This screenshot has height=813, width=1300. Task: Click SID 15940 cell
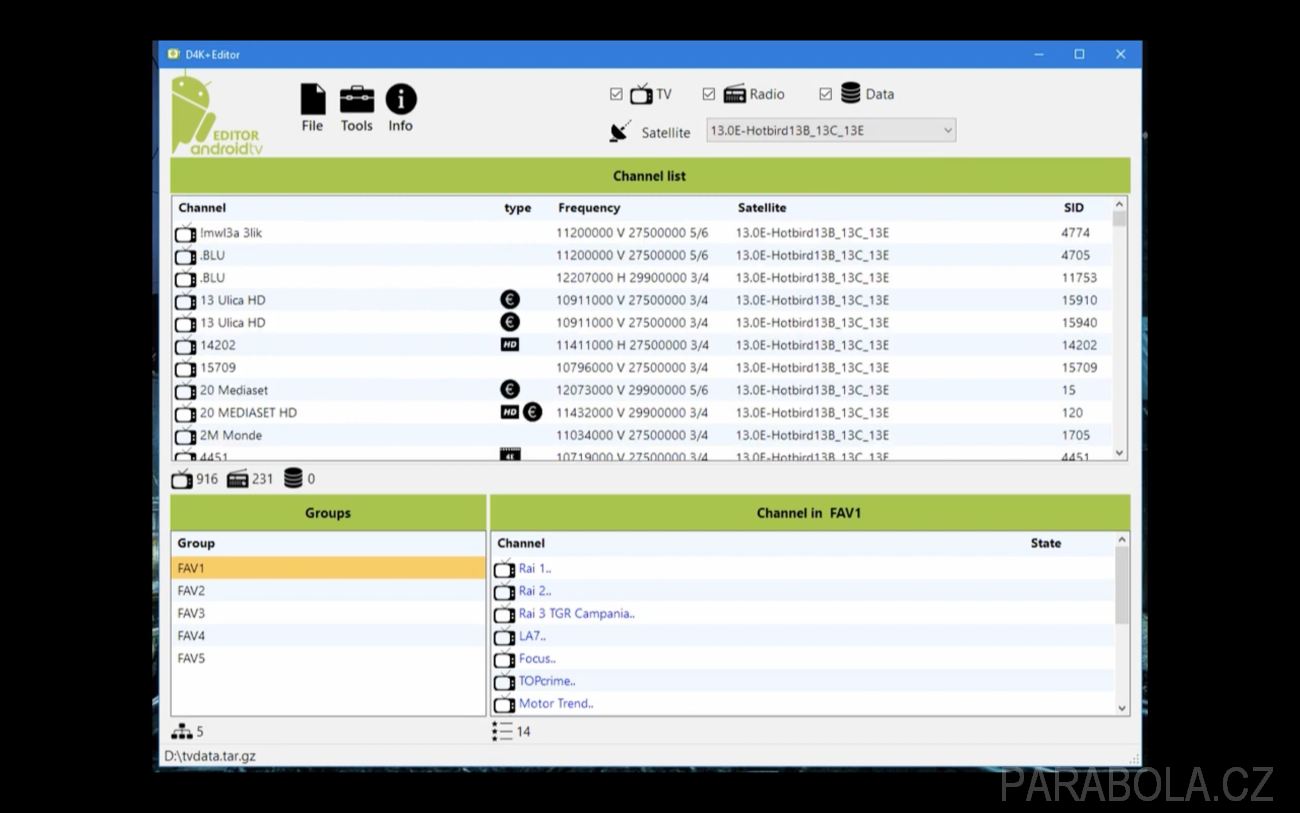pyautogui.click(x=1079, y=322)
